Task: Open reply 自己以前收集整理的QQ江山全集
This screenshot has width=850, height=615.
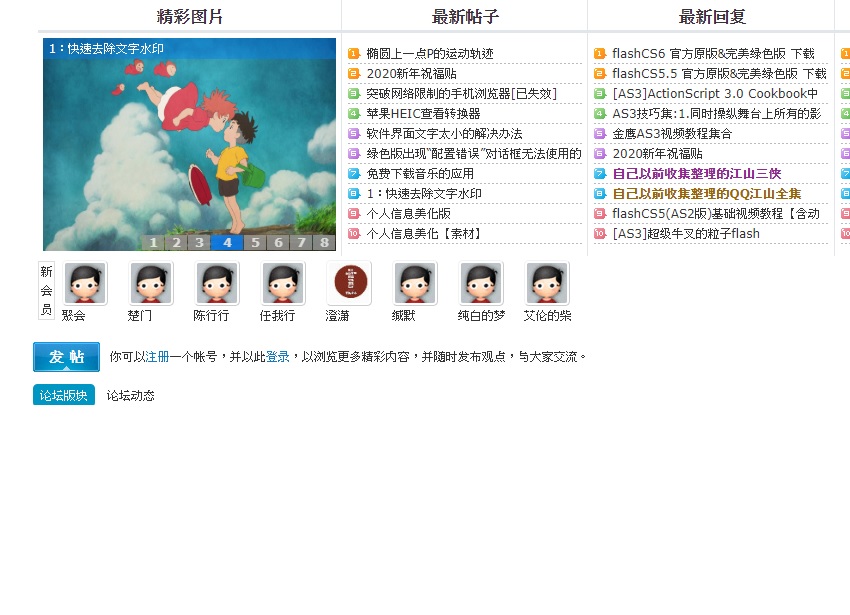Action: 707,194
